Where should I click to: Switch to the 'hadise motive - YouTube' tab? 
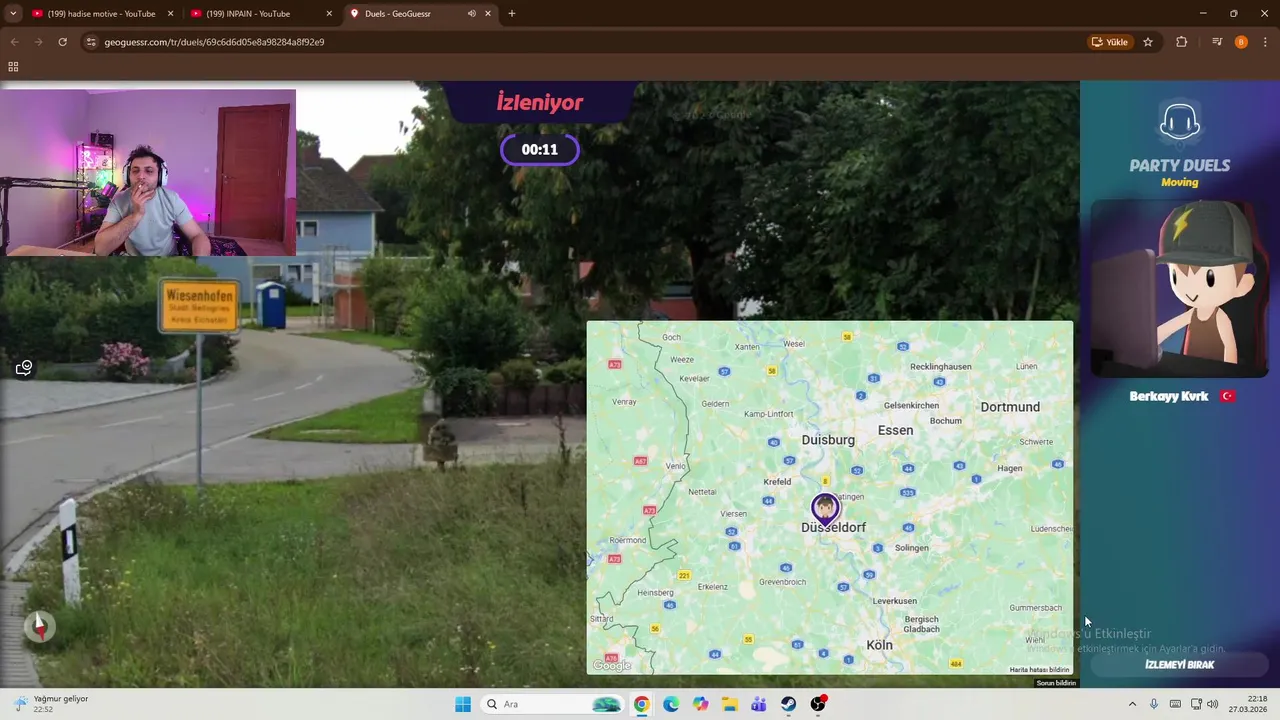point(102,14)
